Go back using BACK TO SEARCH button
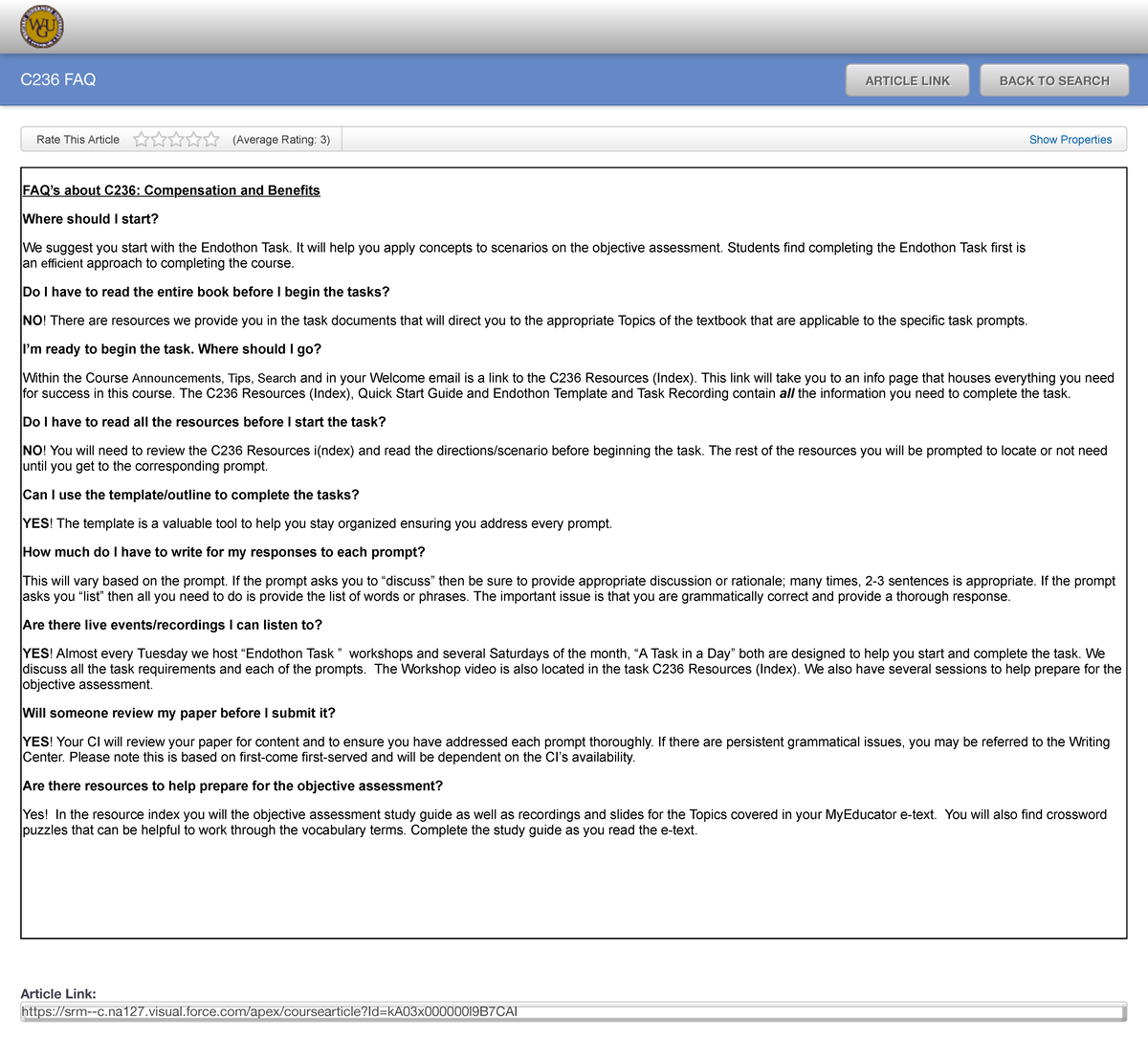 (x=1054, y=80)
